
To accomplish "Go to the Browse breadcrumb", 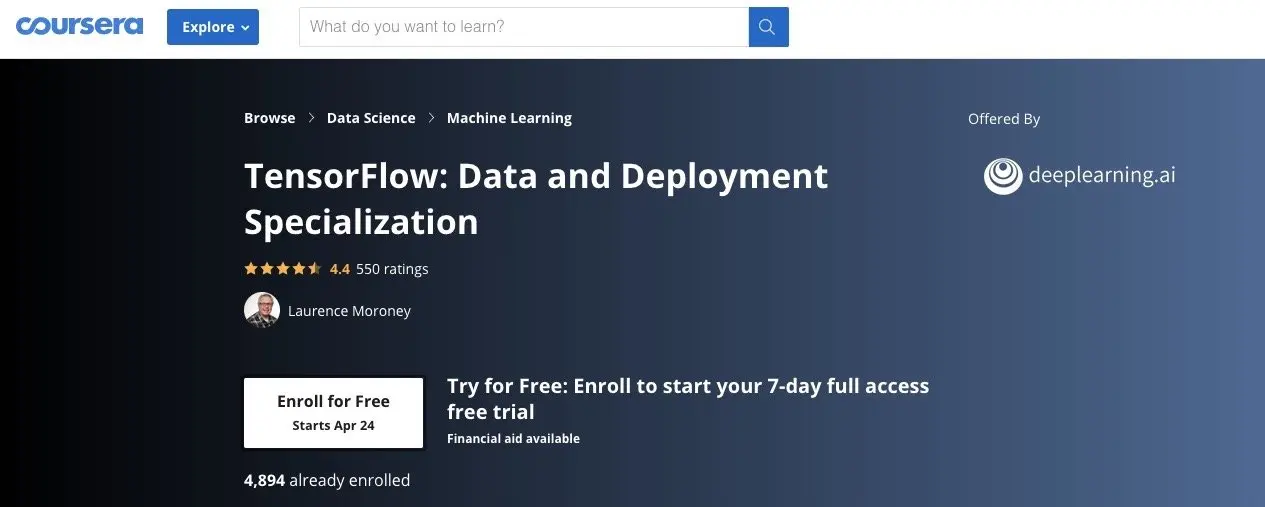I will [x=270, y=118].
